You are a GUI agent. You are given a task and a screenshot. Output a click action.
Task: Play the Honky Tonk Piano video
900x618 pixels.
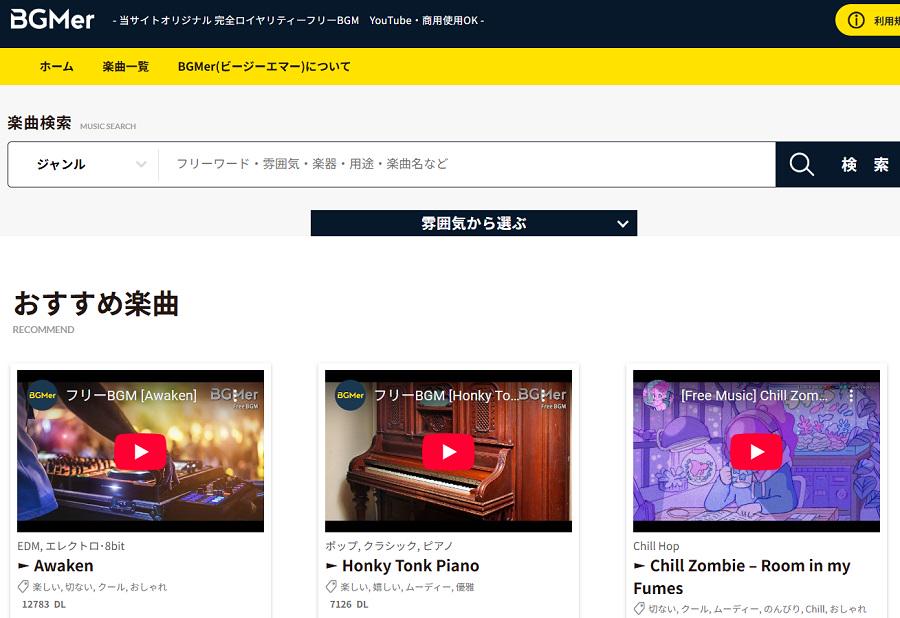(448, 450)
